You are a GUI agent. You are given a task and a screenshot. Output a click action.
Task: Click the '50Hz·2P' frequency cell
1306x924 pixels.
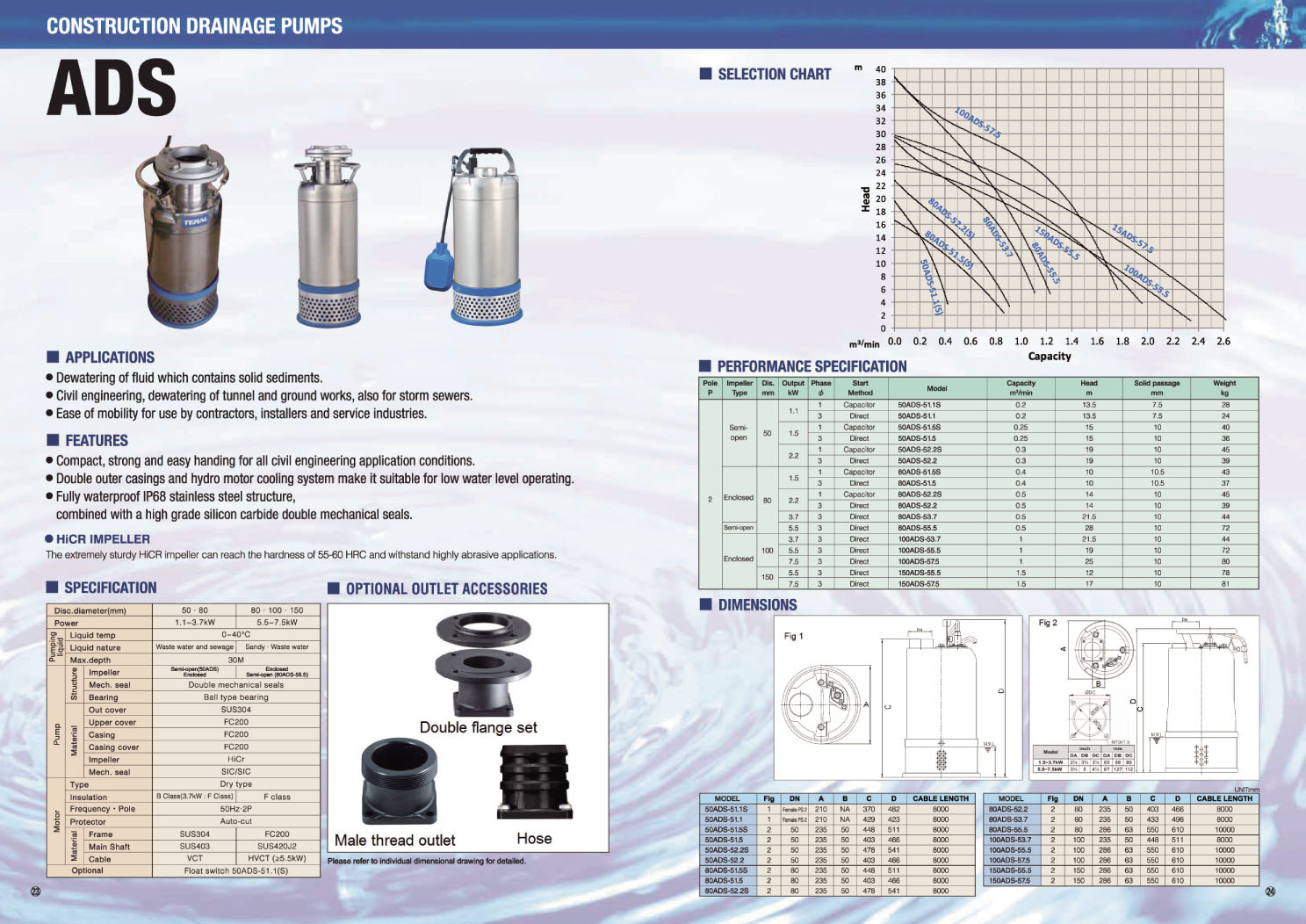pos(235,809)
